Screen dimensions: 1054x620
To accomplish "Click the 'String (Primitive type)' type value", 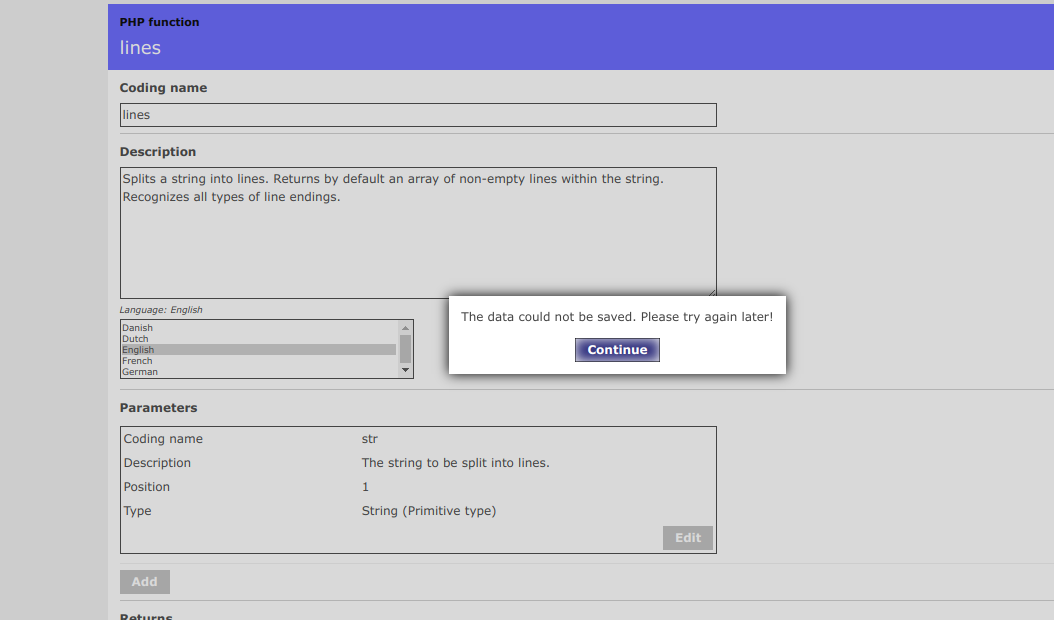I will click(x=428, y=511).
